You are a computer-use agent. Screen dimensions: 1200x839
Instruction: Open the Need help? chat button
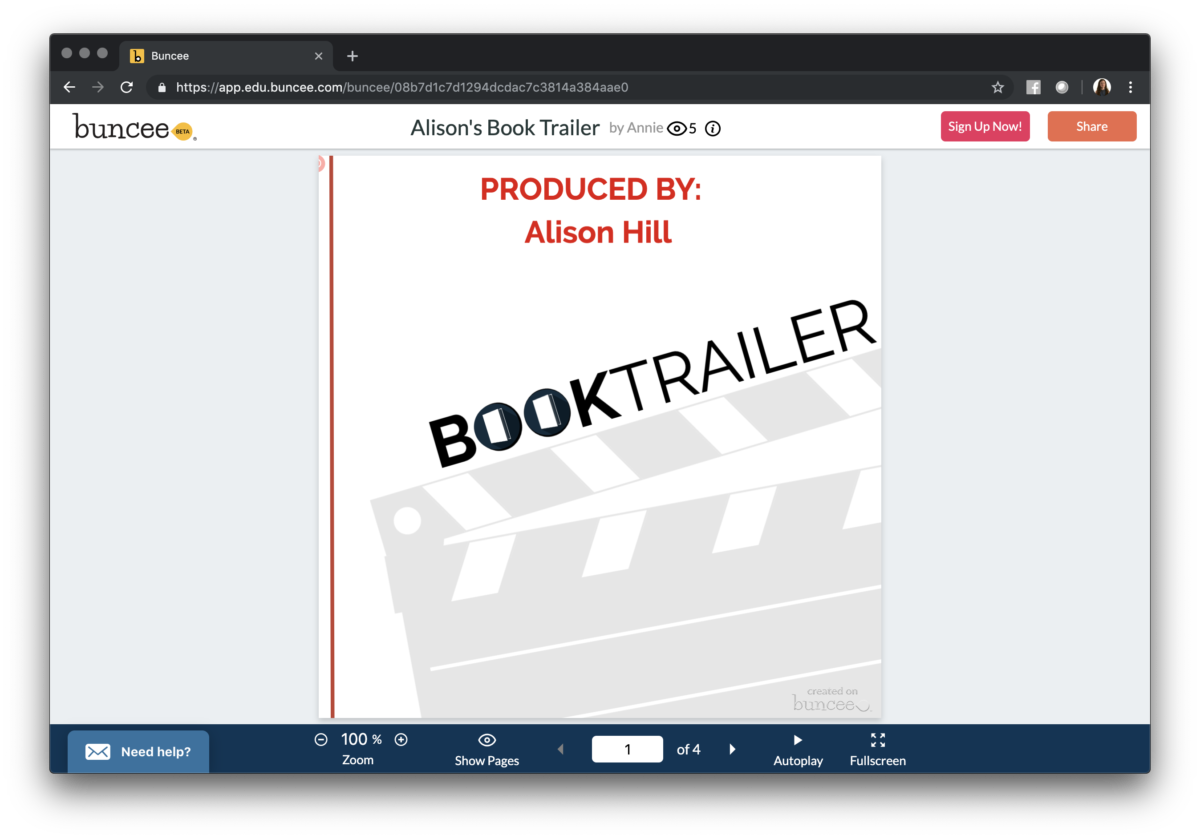(139, 752)
